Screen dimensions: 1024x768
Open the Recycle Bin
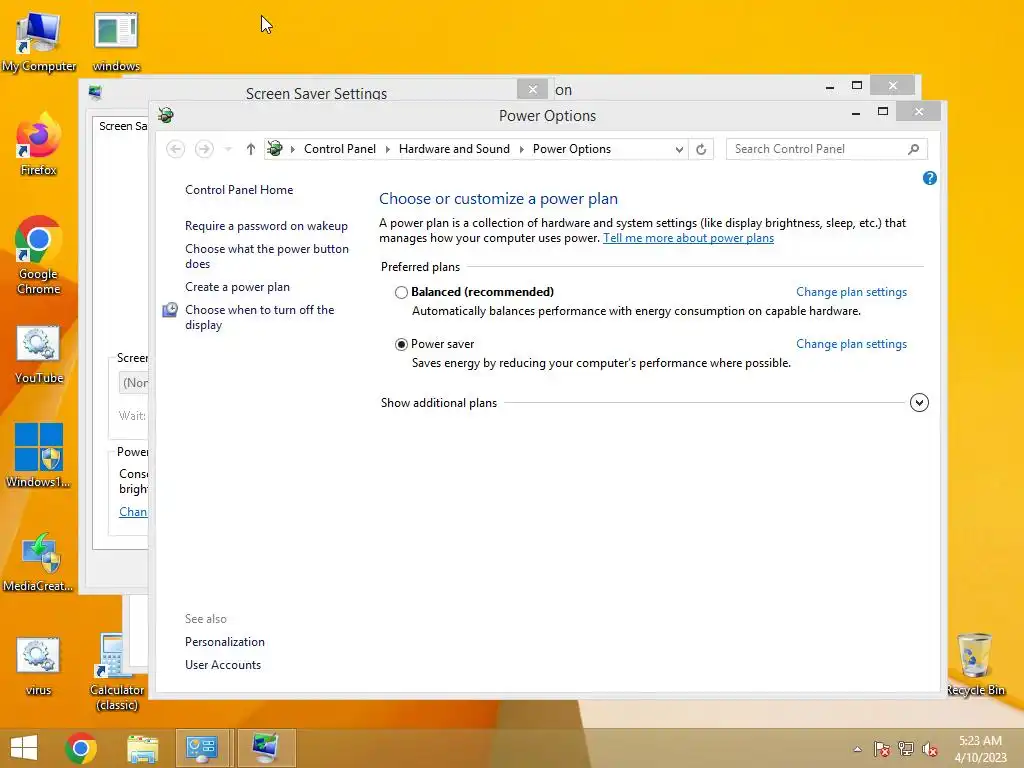(x=974, y=664)
